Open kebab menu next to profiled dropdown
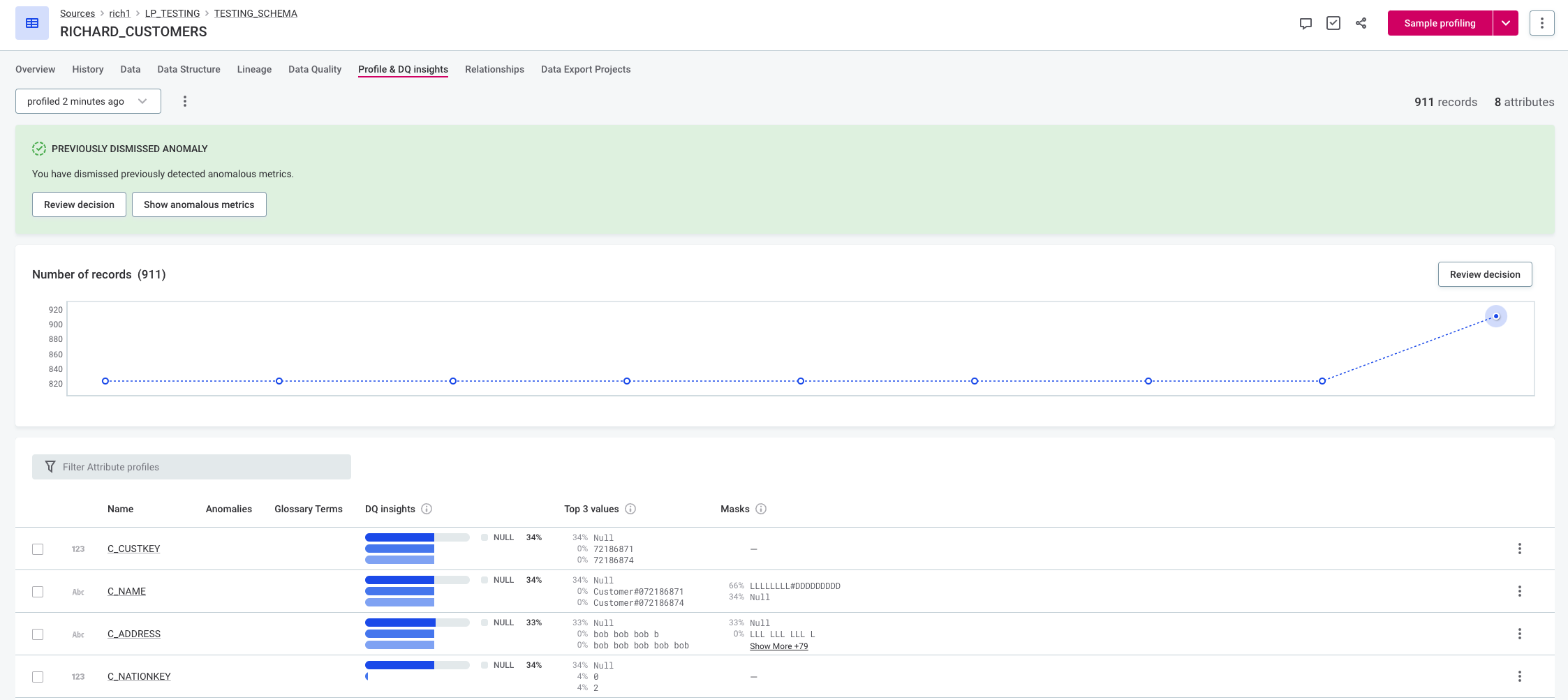 pos(185,101)
